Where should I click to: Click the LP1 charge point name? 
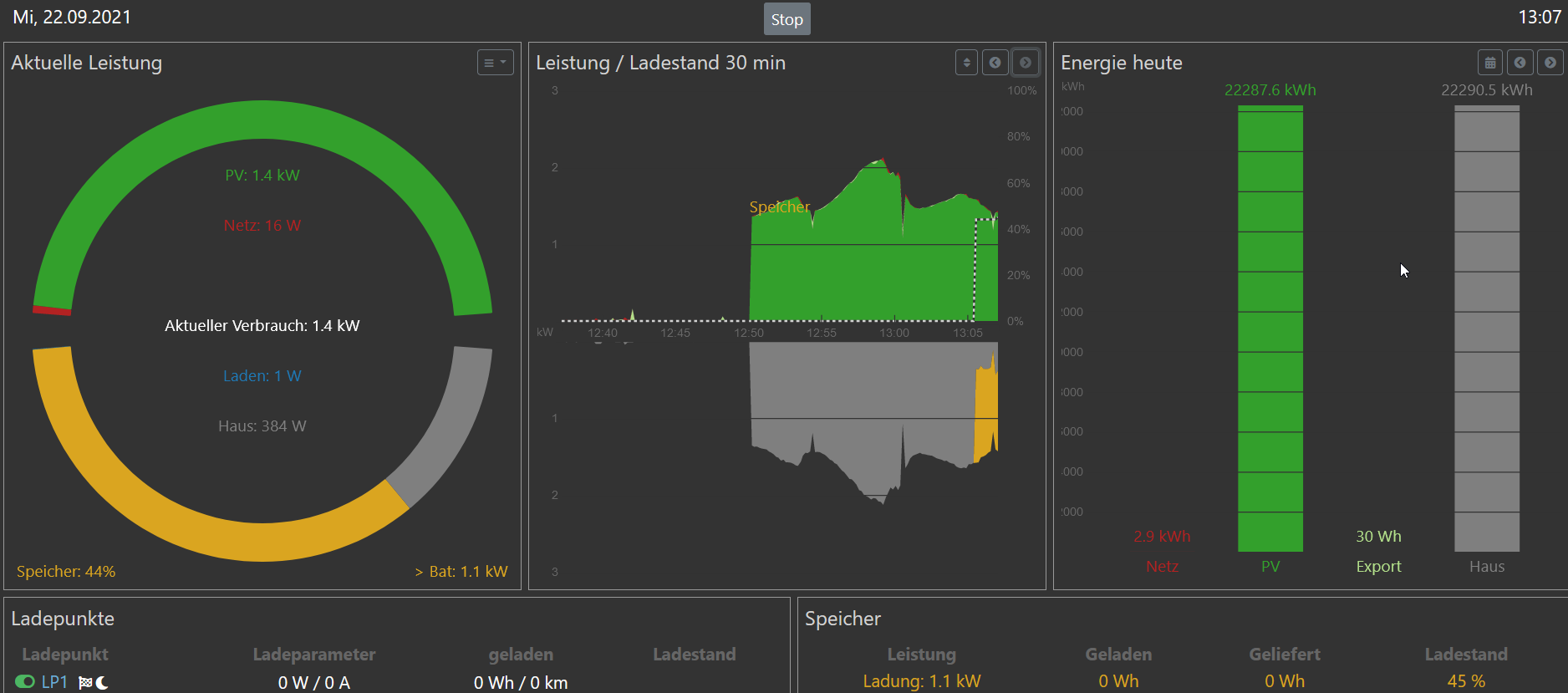[x=54, y=682]
